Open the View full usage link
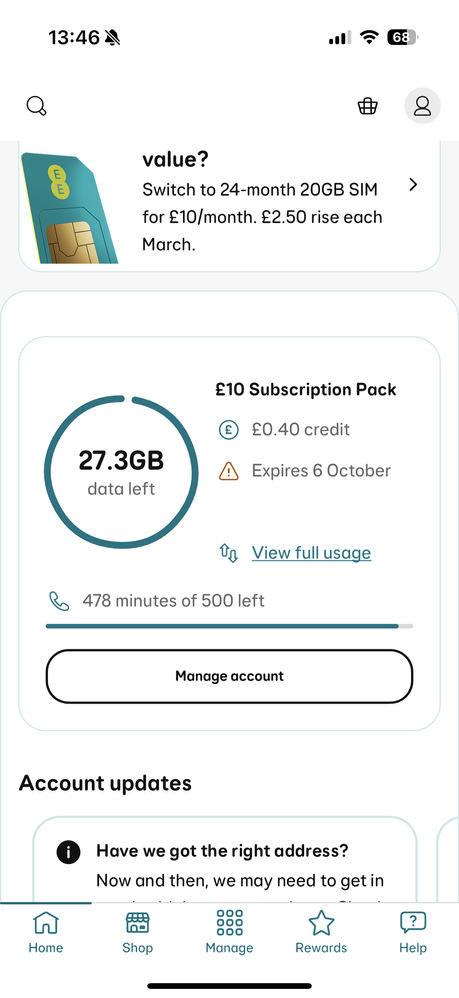The width and height of the screenshot is (459, 998). pyautogui.click(x=311, y=552)
